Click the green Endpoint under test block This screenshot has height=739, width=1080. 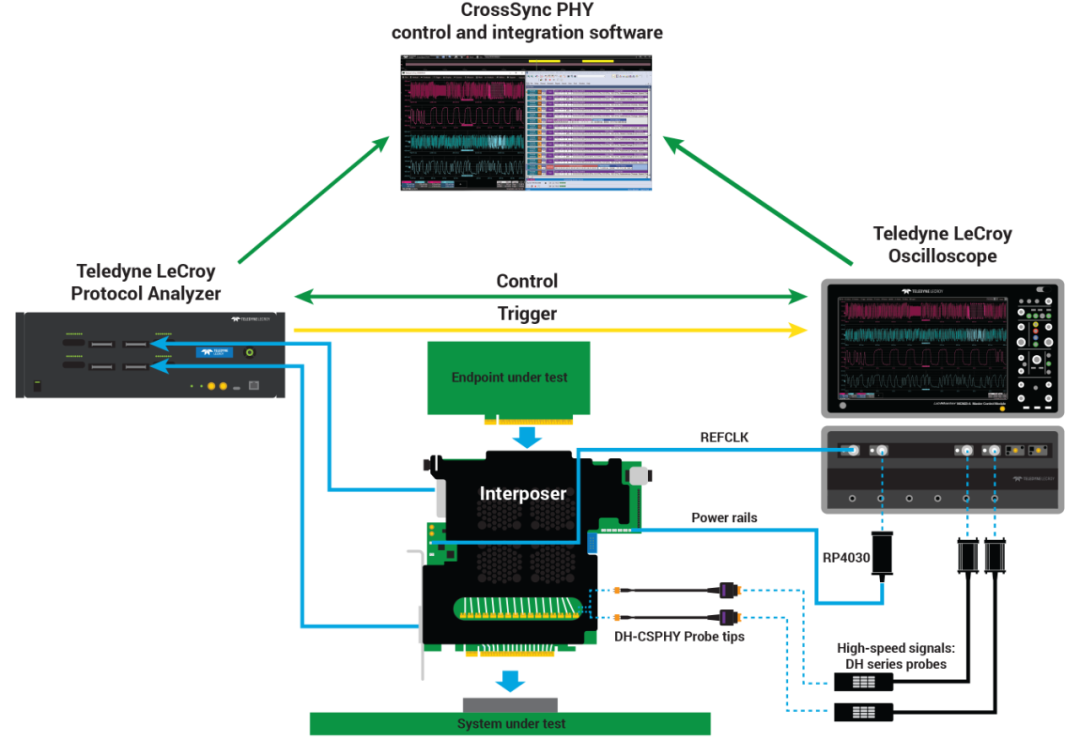coord(508,377)
